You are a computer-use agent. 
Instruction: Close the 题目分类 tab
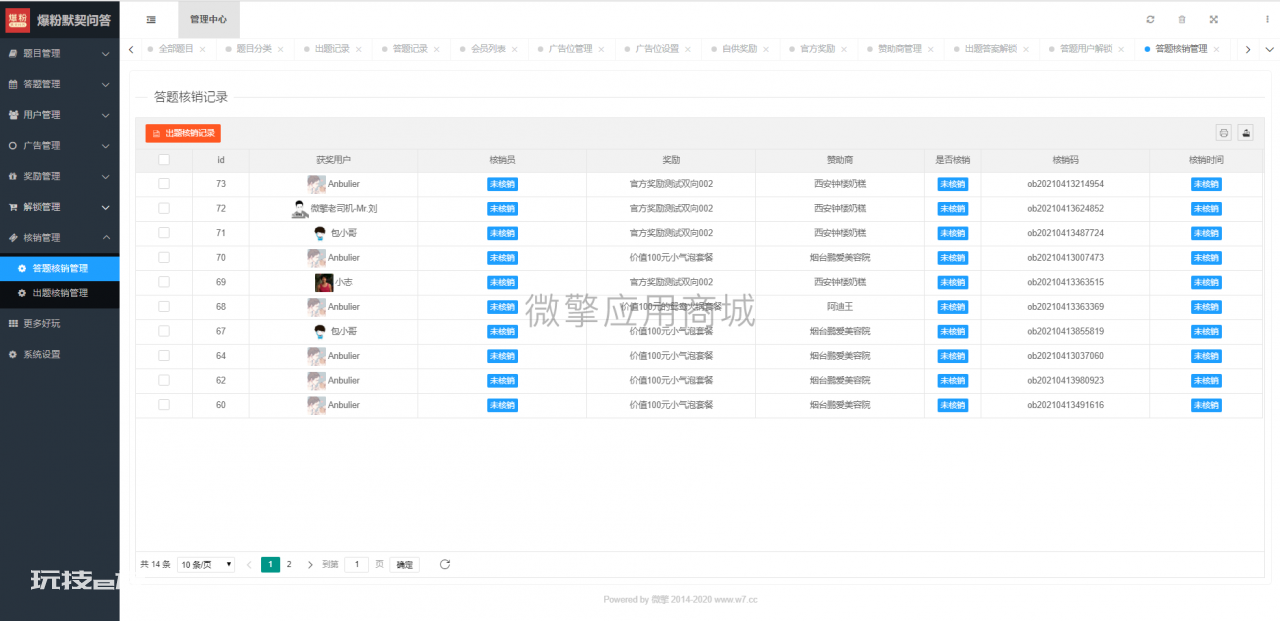[280, 49]
